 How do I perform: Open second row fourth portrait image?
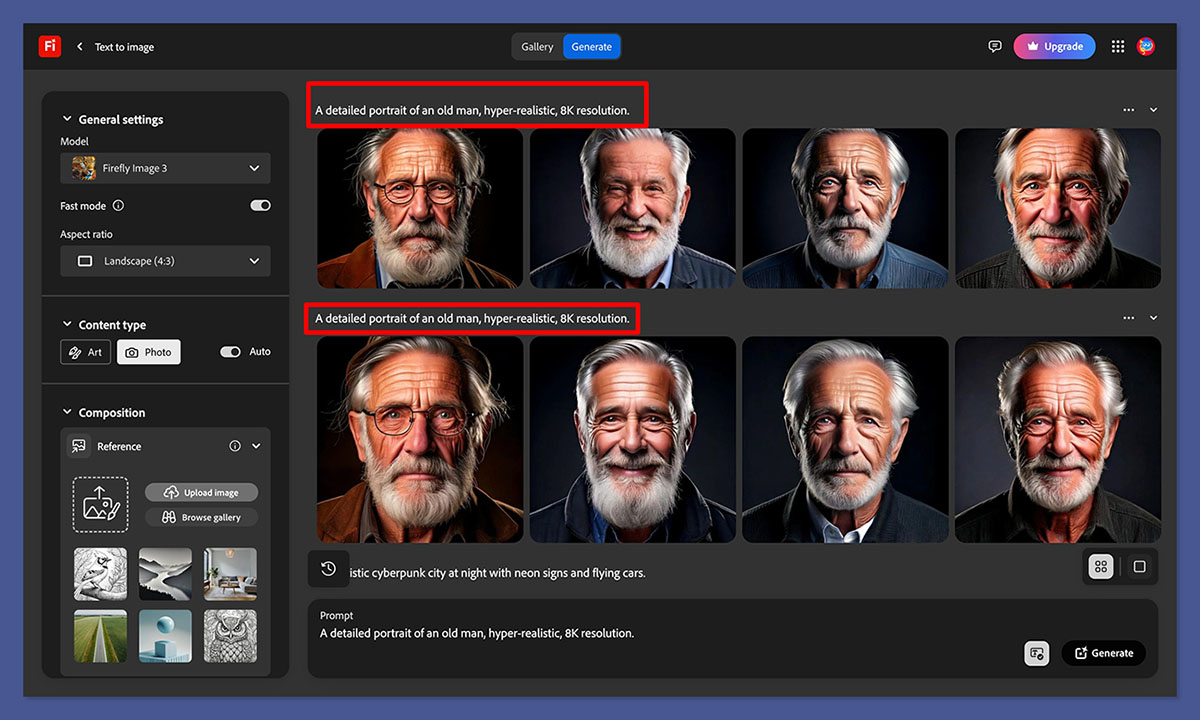[x=1058, y=440]
